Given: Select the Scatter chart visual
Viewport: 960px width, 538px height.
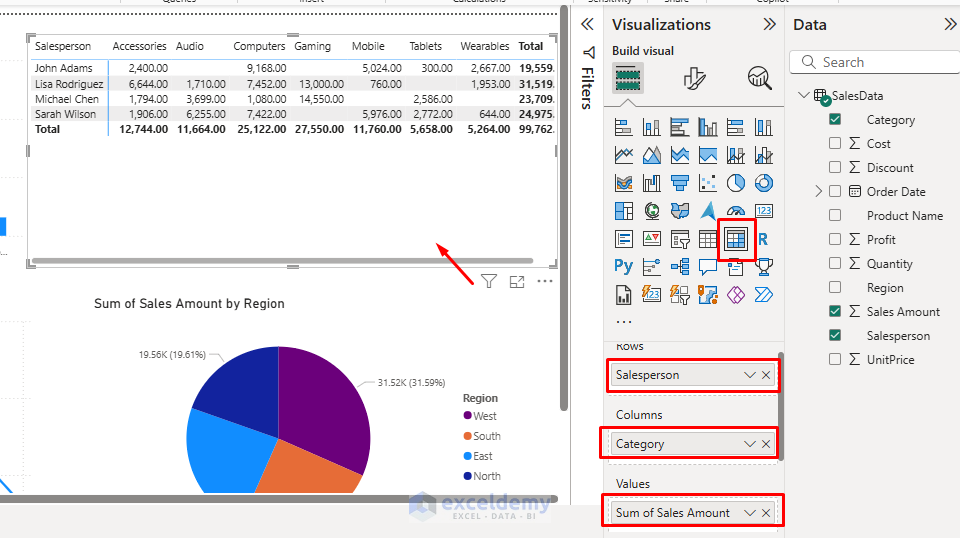Looking at the screenshot, I should [708, 183].
